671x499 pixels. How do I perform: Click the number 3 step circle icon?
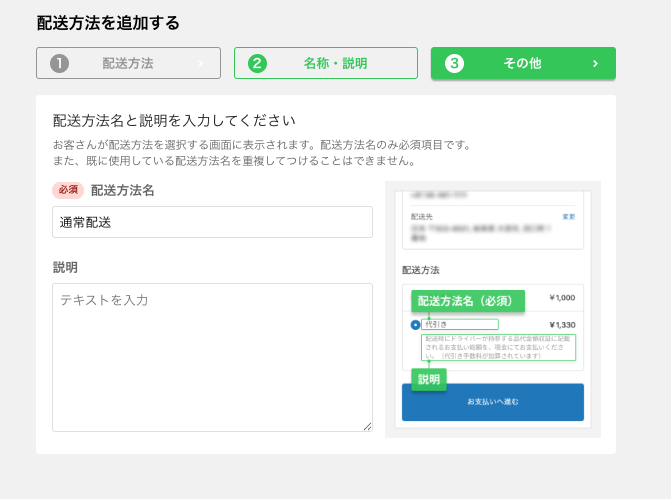[454, 63]
